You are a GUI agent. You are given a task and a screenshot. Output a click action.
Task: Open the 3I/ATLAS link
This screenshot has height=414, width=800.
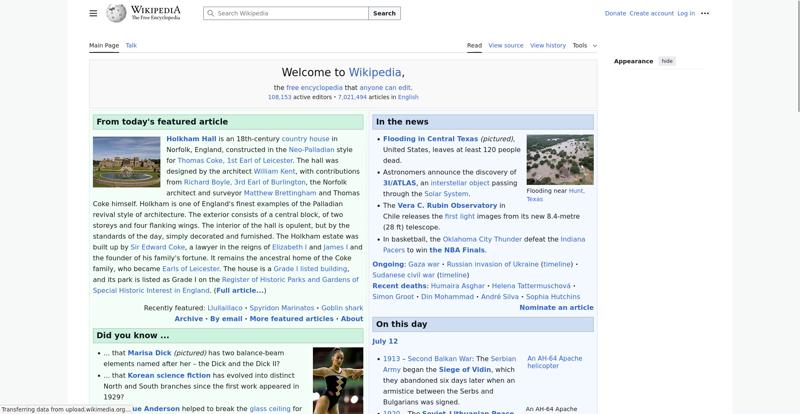click(x=399, y=183)
